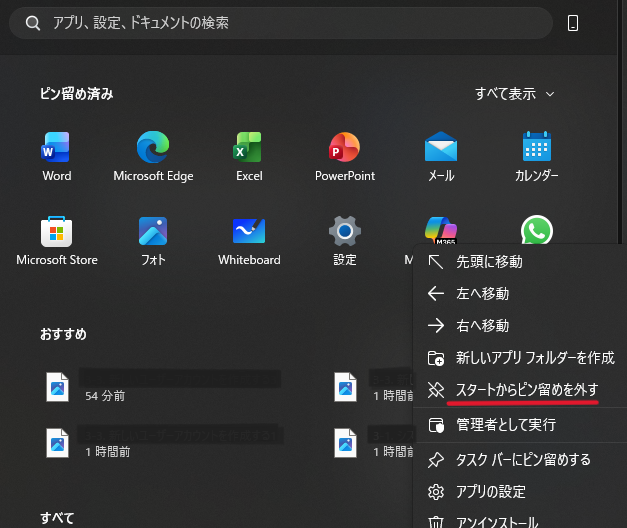
Task: Choose タスク バーにピン留めする
Action: 520,460
